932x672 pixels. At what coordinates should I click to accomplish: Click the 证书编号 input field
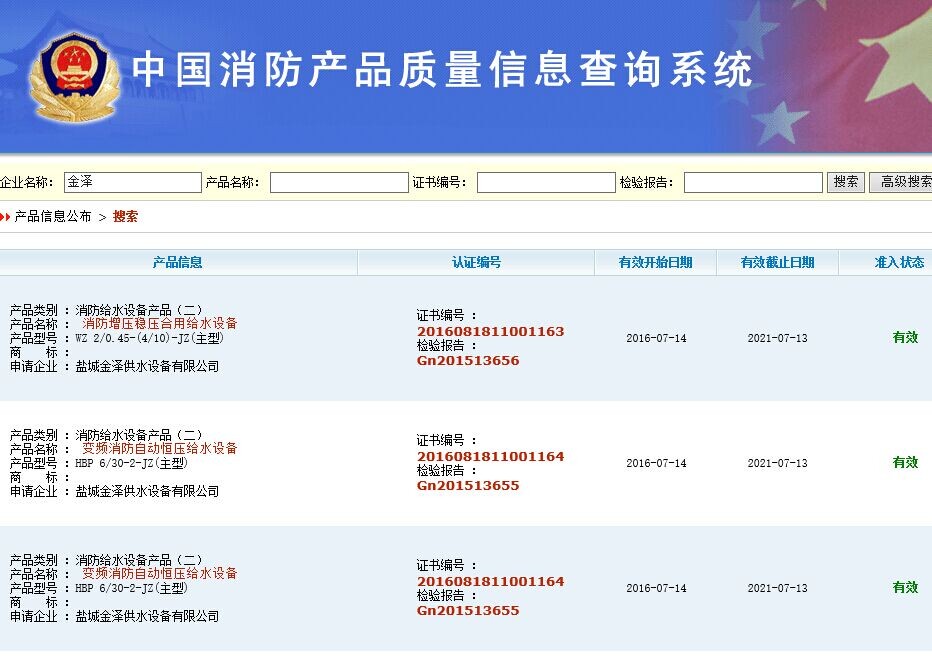click(x=546, y=182)
